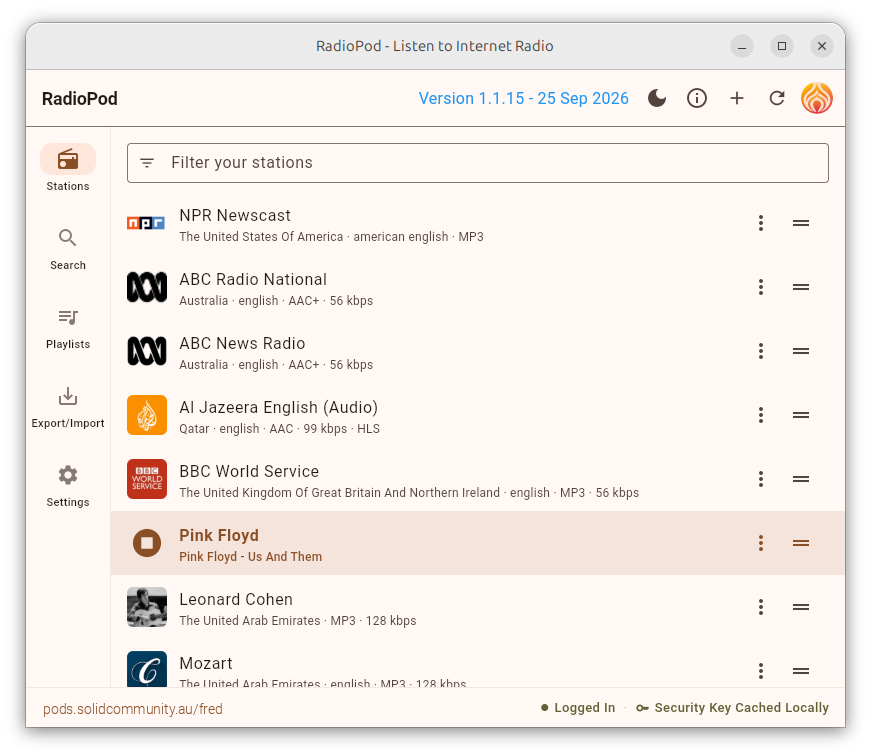Screen dimensions: 871x756
Task: Click the reorder handle for Mozart
Action: tap(800, 670)
